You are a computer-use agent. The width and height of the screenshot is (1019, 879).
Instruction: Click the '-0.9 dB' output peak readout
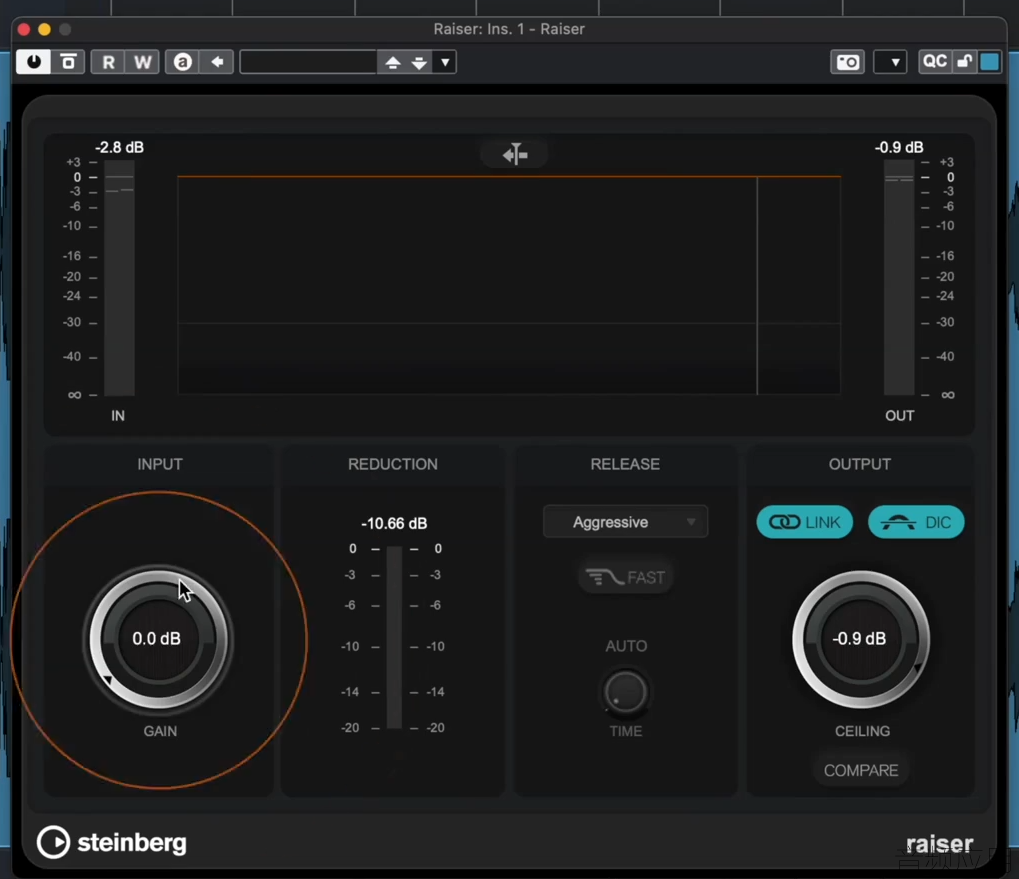pyautogui.click(x=899, y=147)
